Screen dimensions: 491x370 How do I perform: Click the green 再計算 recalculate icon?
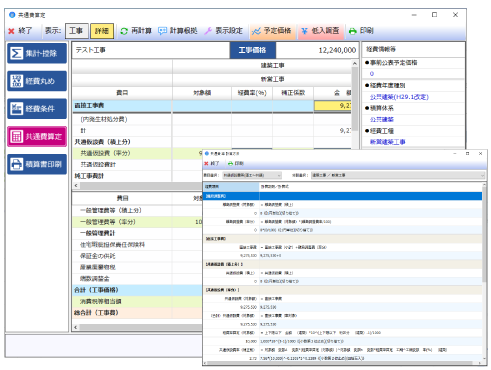124,31
